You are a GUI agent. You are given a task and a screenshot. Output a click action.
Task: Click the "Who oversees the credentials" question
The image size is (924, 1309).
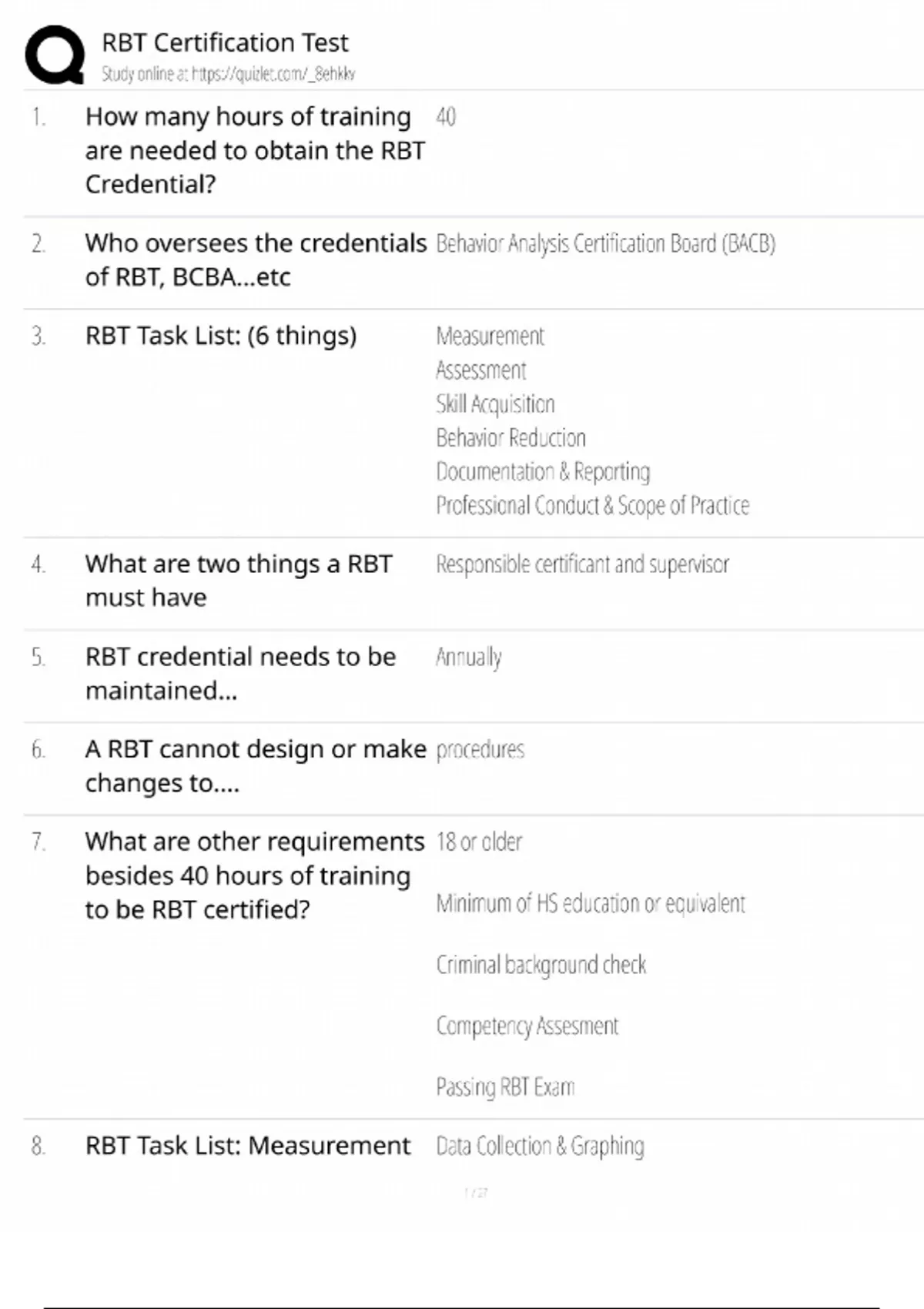[x=255, y=259]
